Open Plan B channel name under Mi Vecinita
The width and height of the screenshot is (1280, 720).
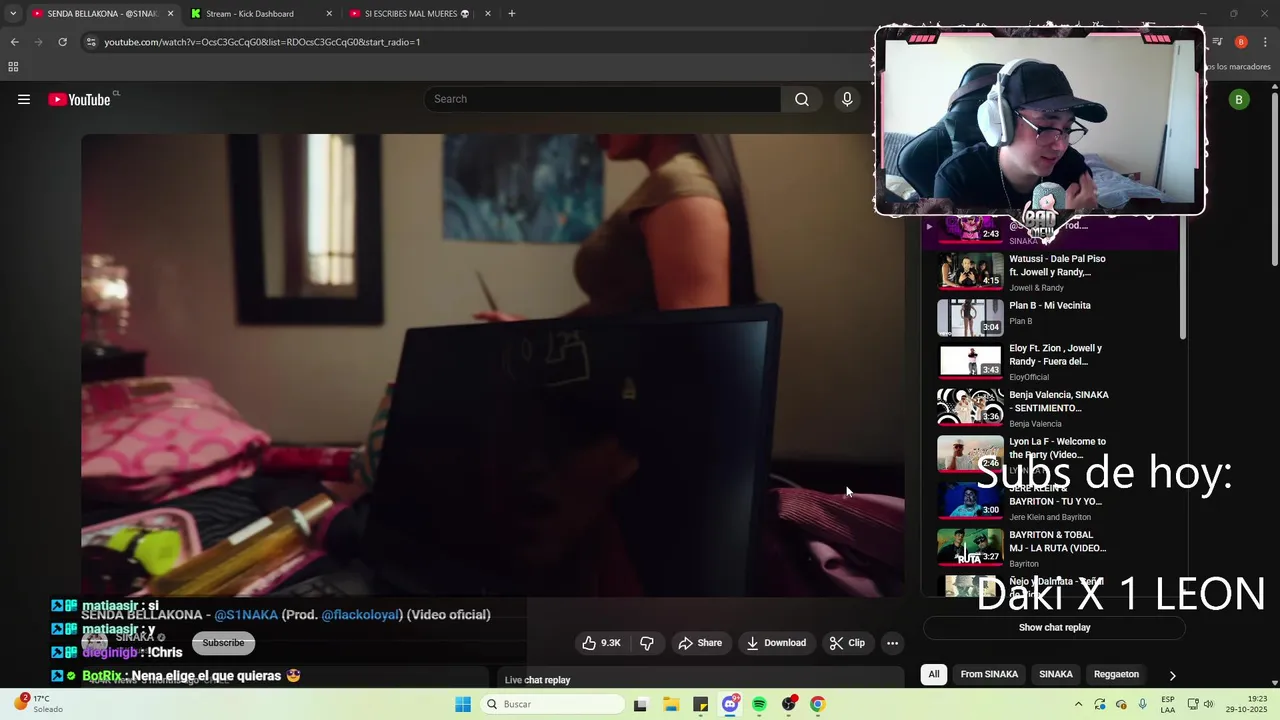tap(1020, 321)
